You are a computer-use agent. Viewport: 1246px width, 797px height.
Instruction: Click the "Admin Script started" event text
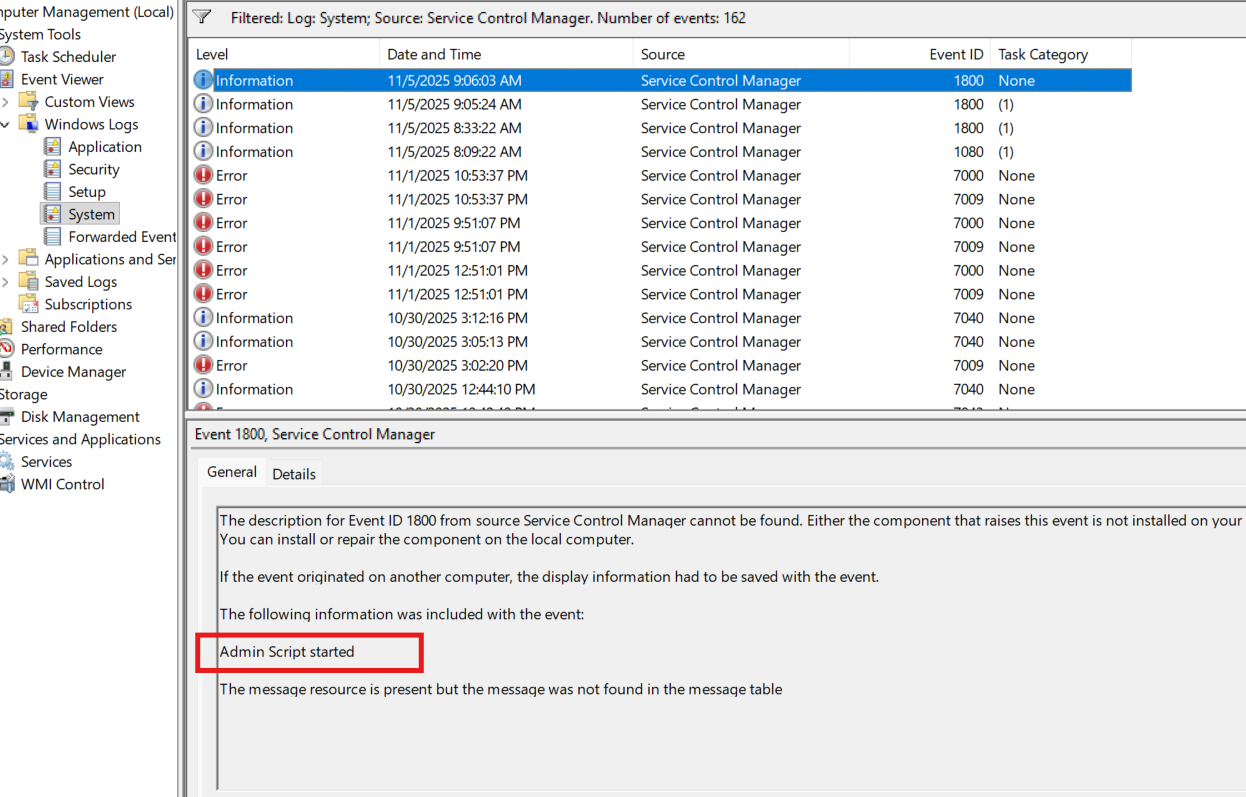287,652
